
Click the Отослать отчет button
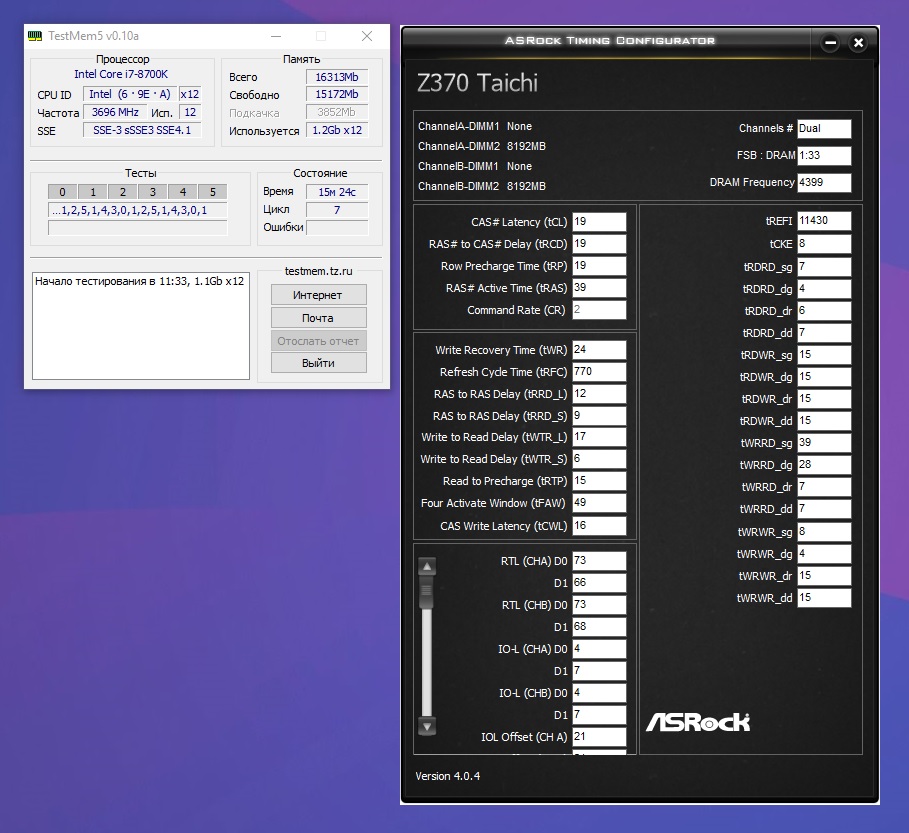(318, 341)
